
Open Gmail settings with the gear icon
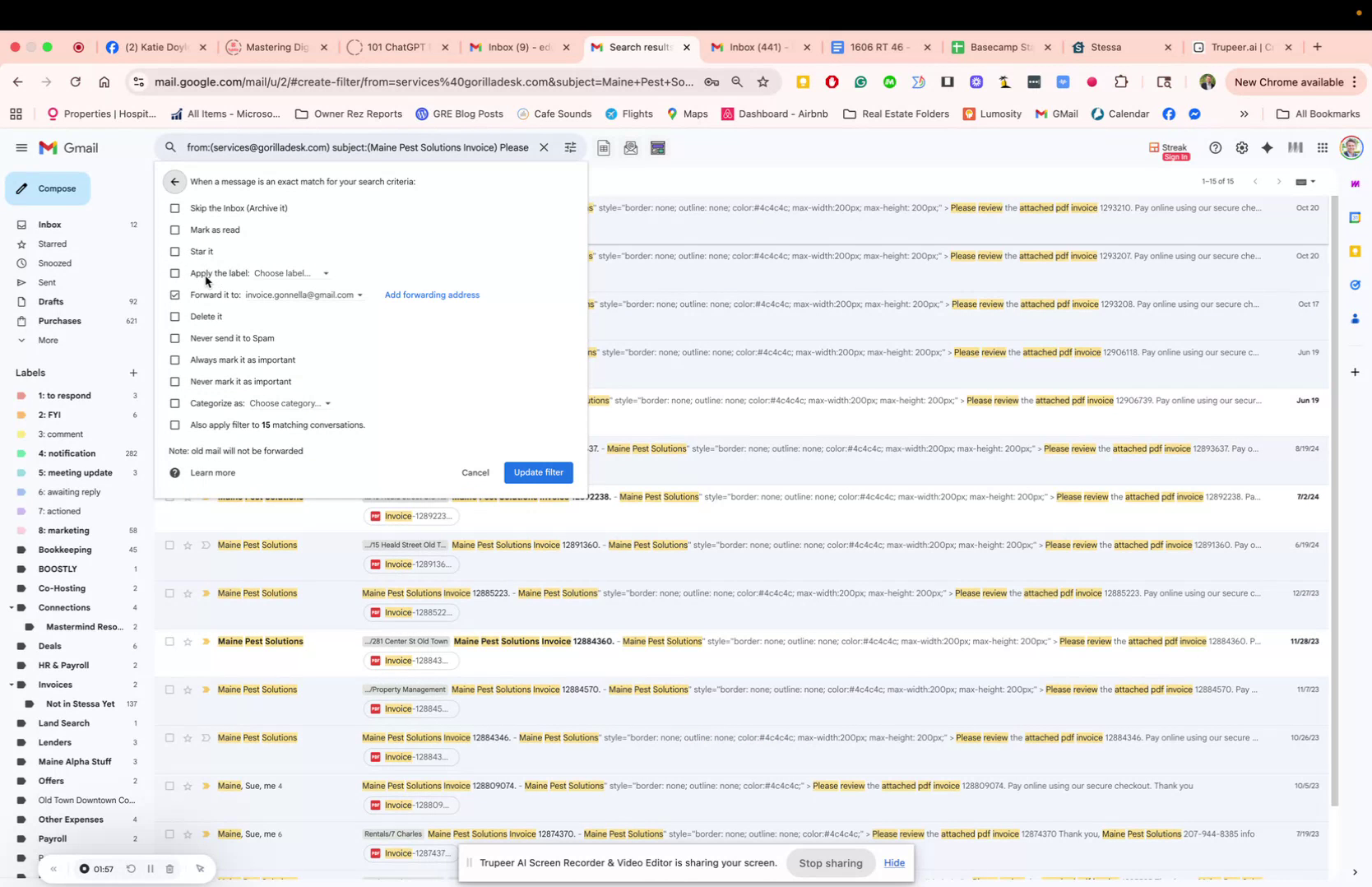pyautogui.click(x=1241, y=147)
